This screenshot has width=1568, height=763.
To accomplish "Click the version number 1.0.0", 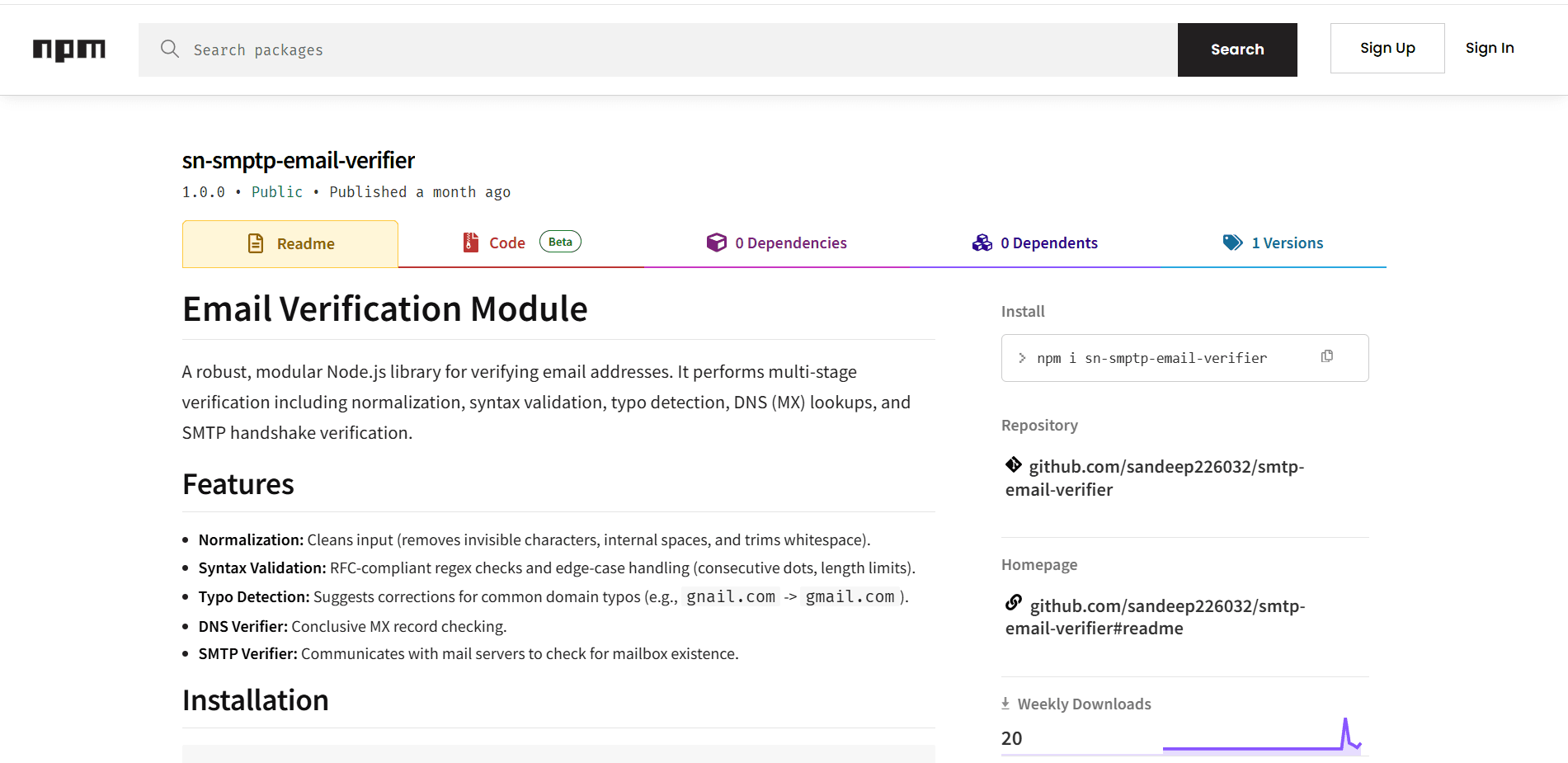I will point(204,192).
